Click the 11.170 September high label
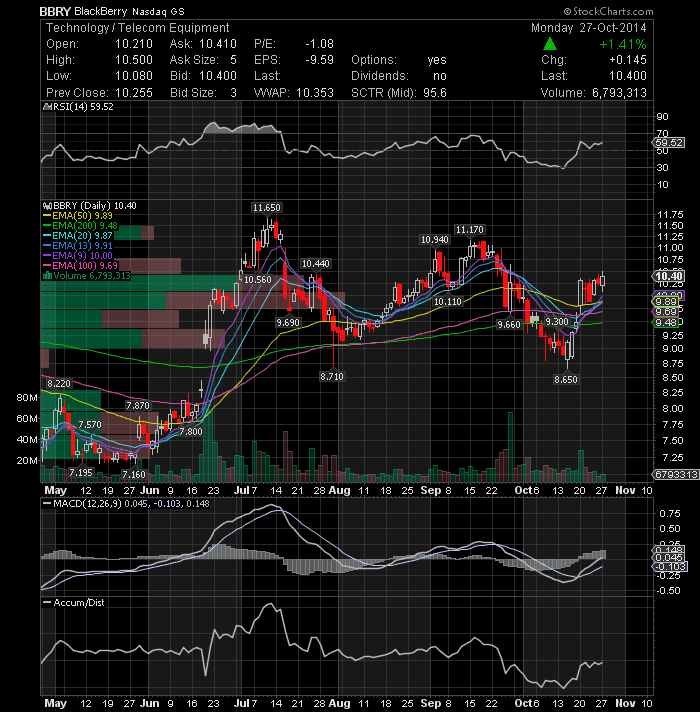 (x=470, y=230)
